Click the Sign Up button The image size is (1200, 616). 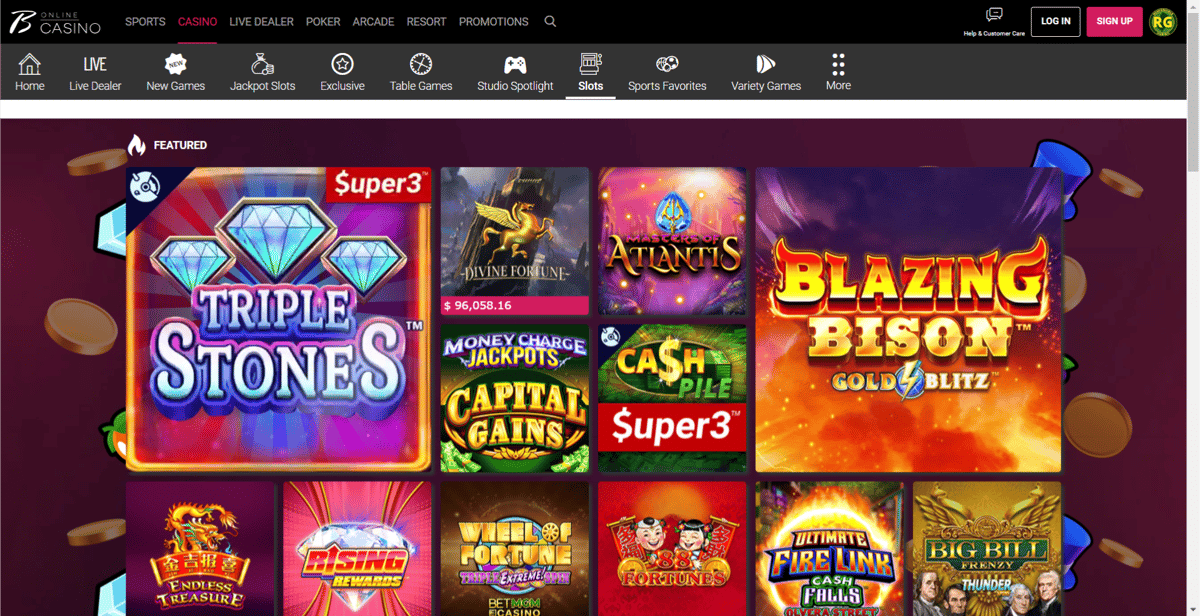pos(1114,21)
